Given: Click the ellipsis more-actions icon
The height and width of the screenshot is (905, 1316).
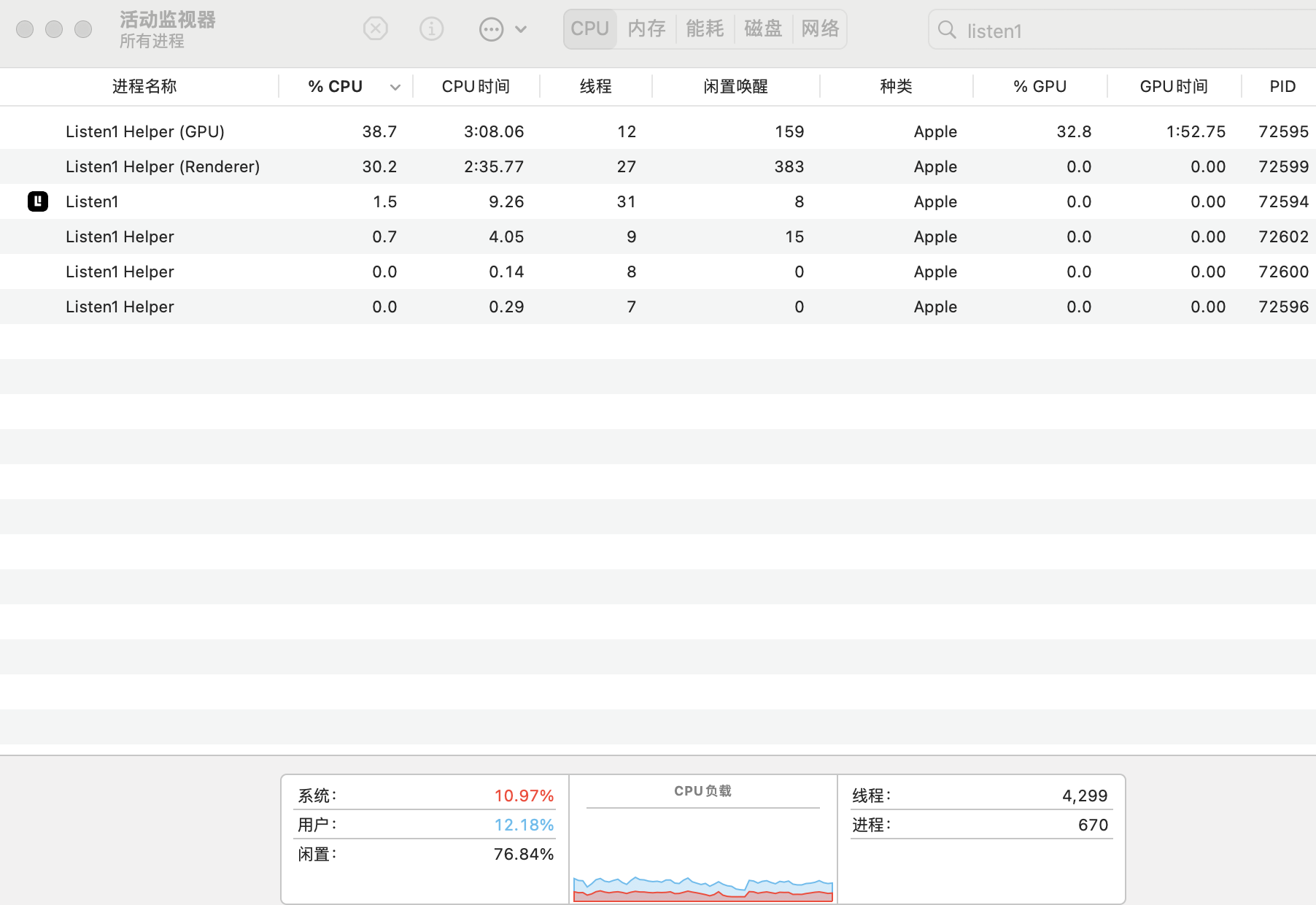Looking at the screenshot, I should tap(491, 29).
